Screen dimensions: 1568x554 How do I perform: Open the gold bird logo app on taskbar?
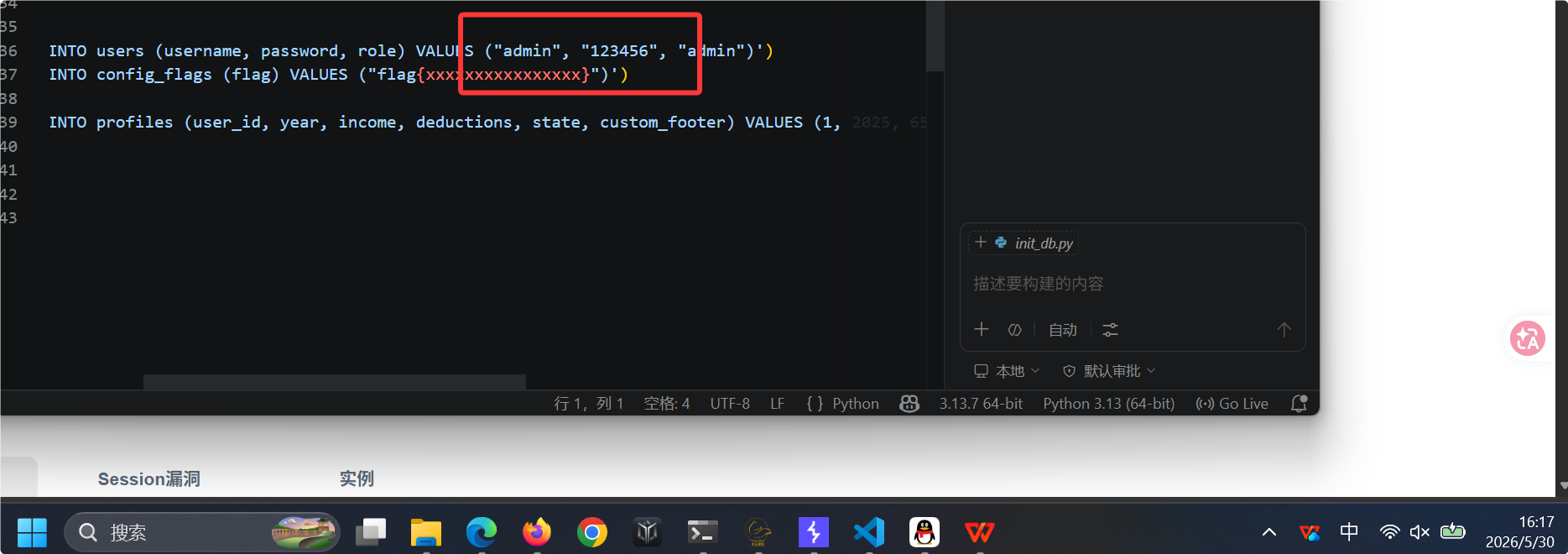[x=758, y=532]
